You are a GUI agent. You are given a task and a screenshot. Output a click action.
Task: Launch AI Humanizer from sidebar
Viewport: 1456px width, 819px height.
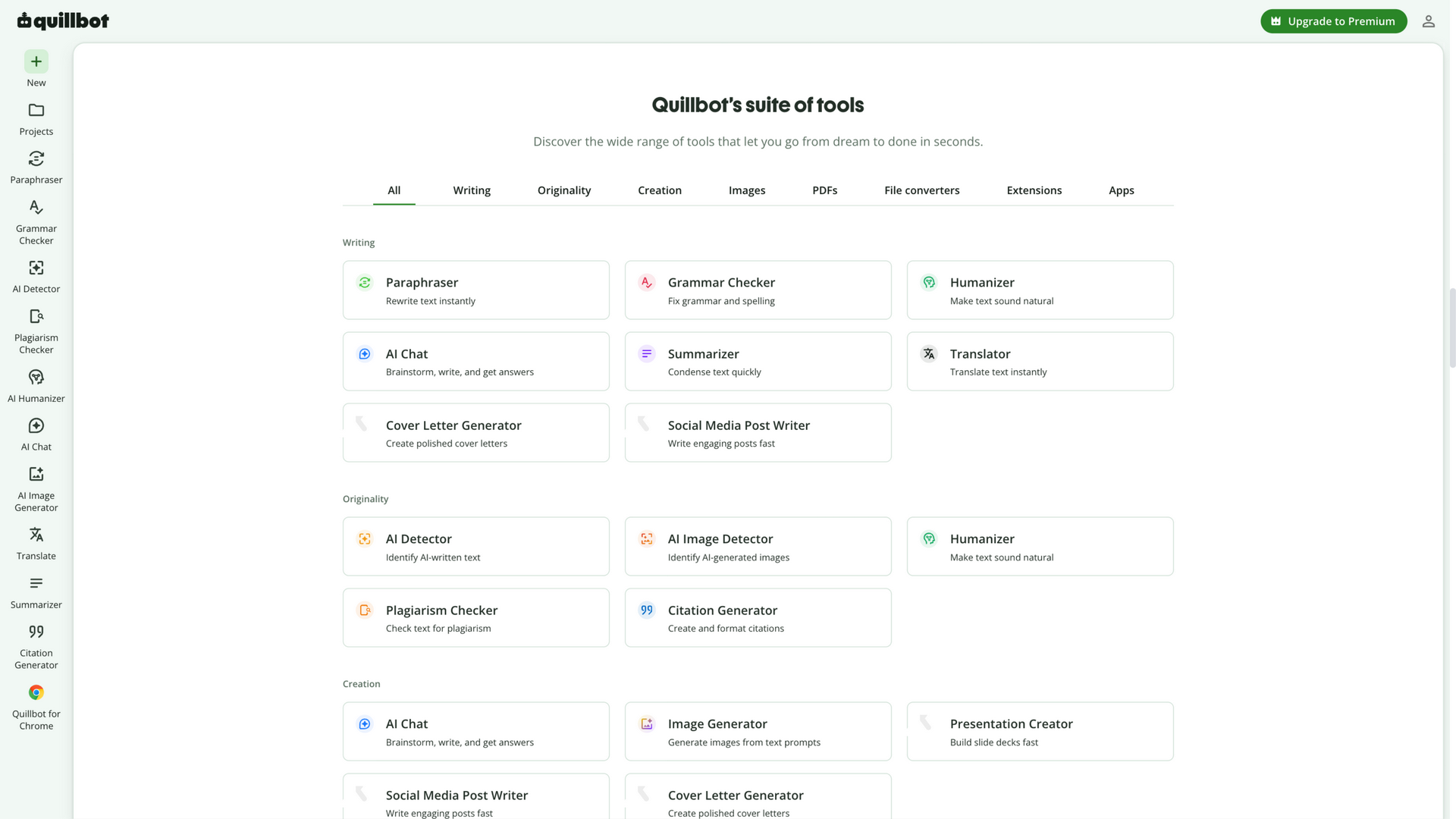click(x=36, y=386)
